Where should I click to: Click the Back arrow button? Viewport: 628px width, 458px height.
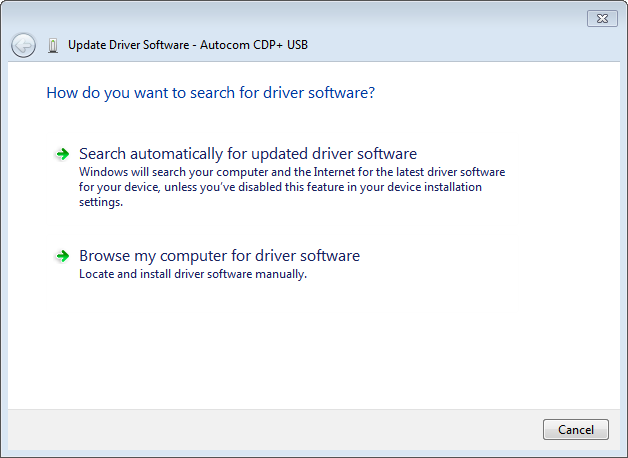23,45
